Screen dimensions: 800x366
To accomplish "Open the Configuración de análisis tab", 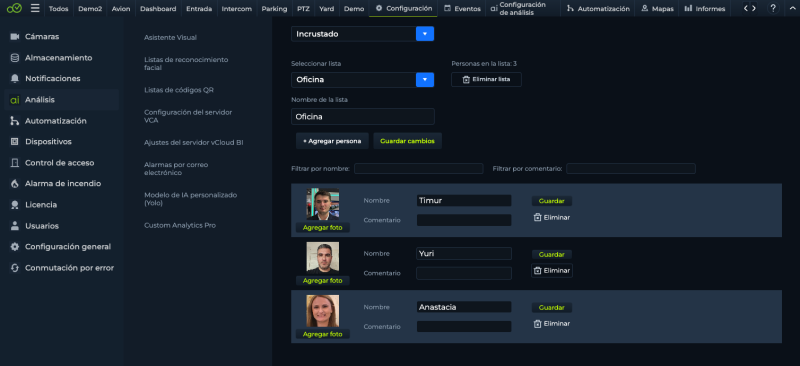I will pyautogui.click(x=523, y=9).
